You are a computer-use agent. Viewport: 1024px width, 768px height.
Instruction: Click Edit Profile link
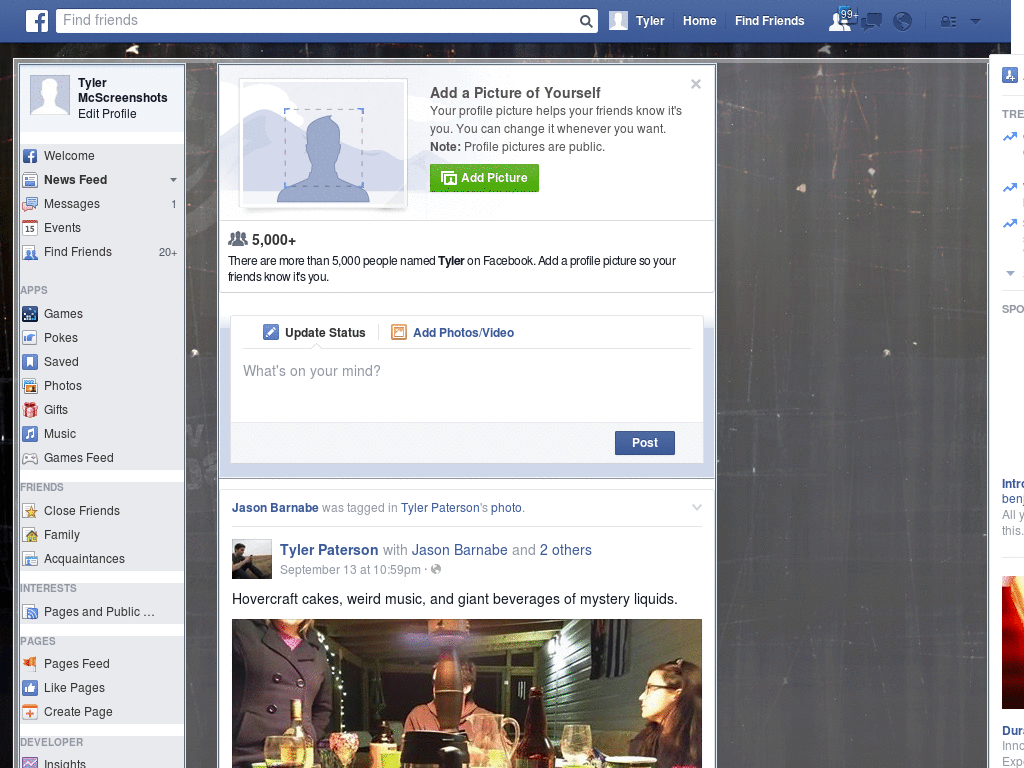click(107, 114)
